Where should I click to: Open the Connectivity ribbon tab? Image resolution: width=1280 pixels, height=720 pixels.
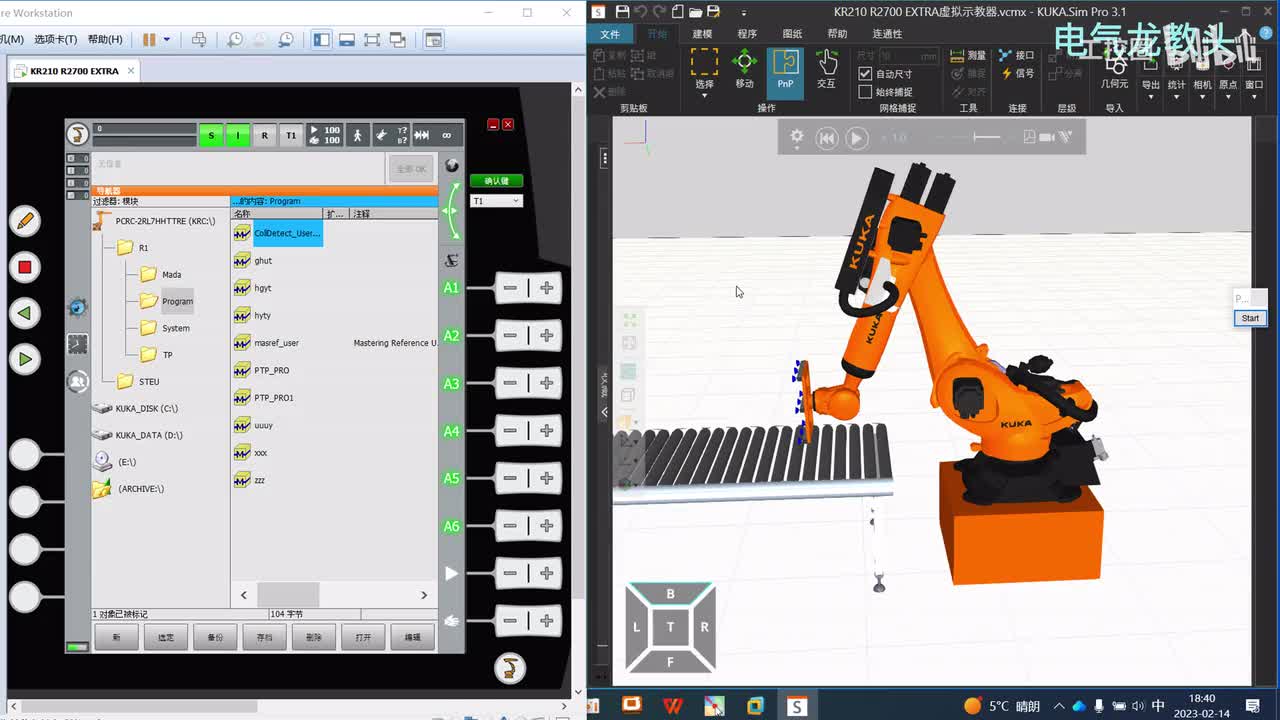coord(887,34)
